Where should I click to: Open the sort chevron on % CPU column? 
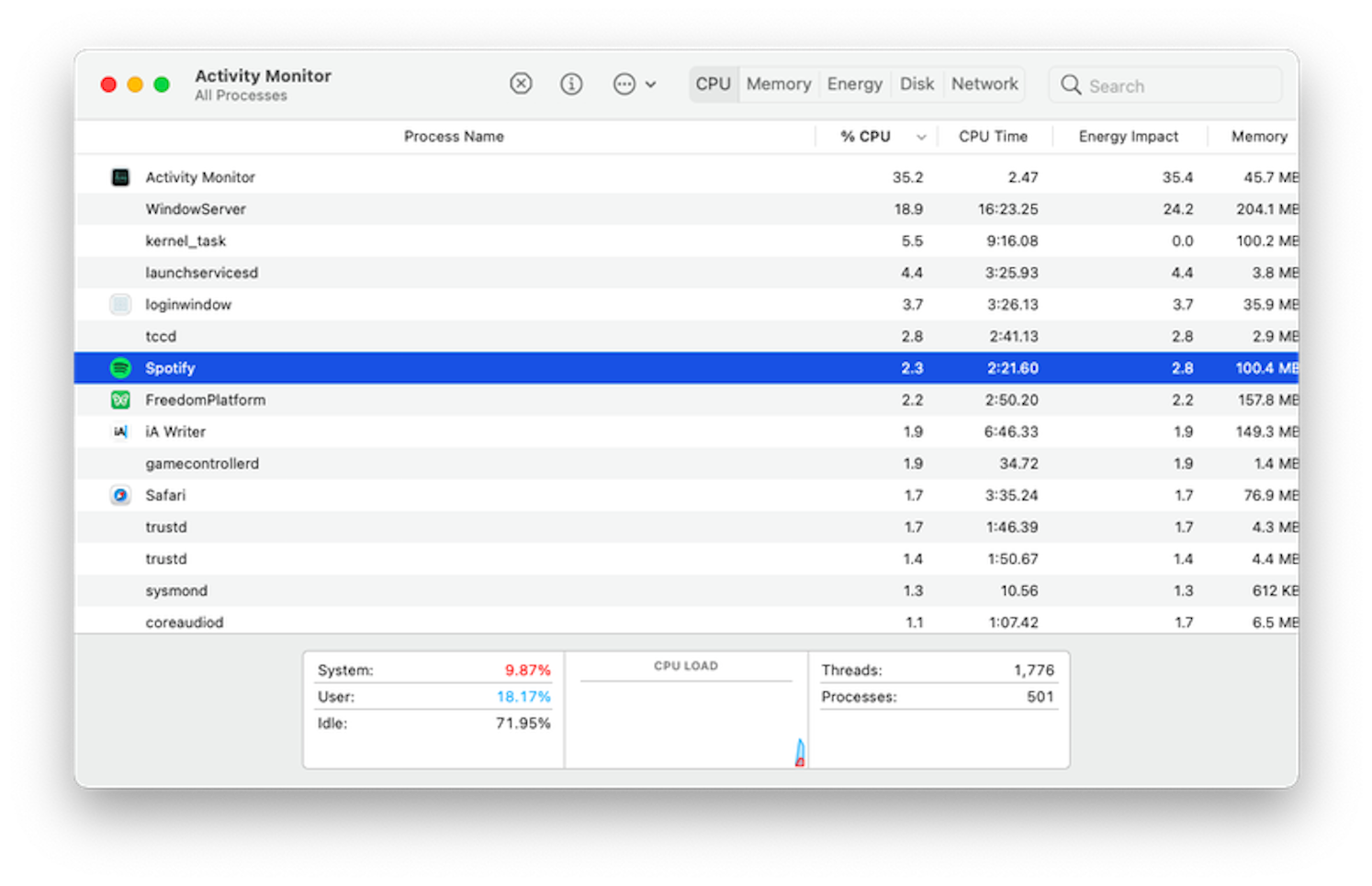[921, 136]
